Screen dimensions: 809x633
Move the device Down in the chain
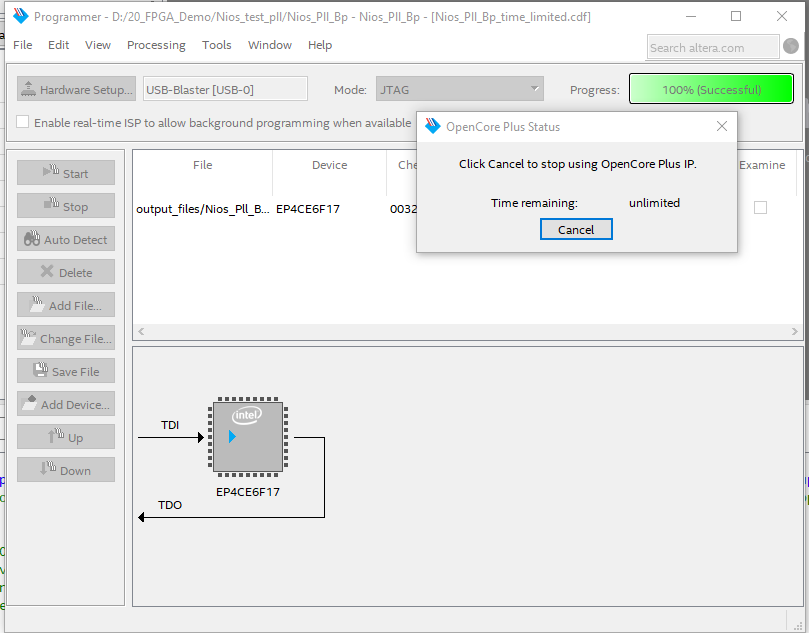(66, 470)
